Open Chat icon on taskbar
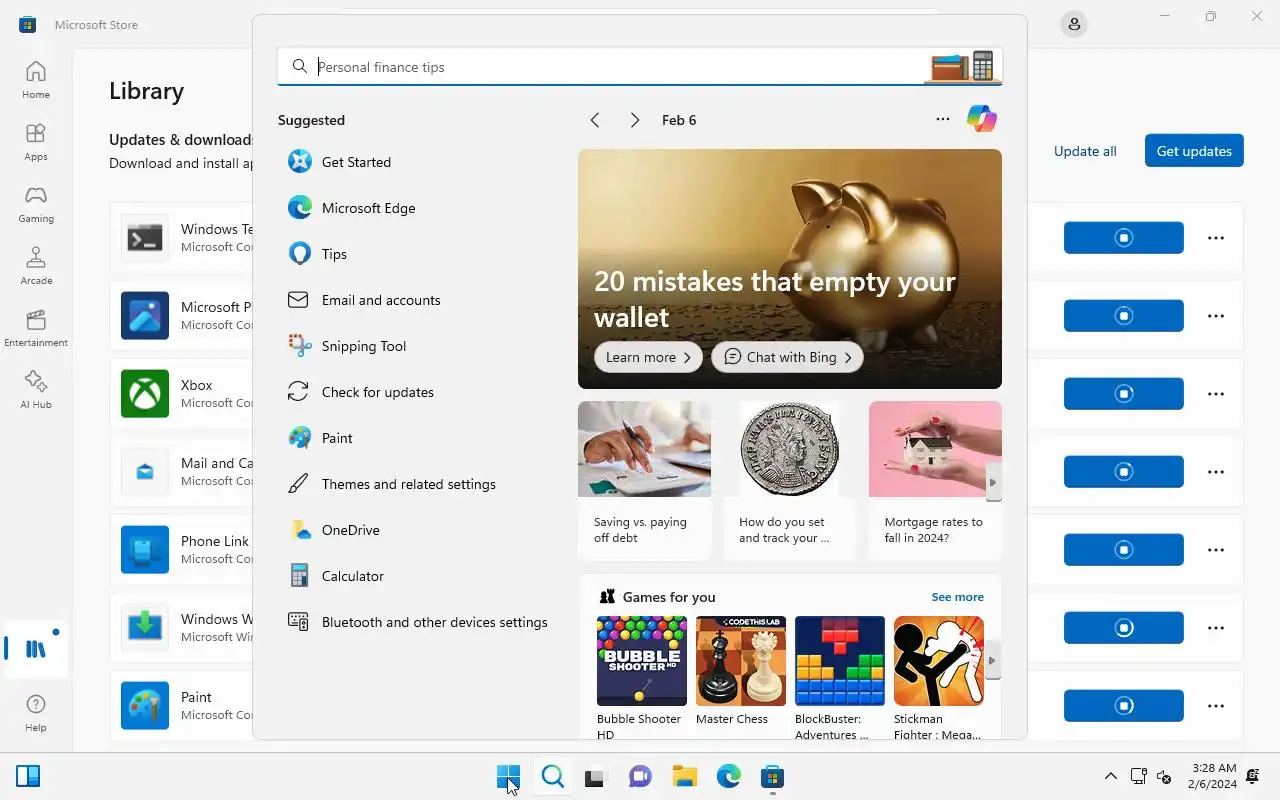The width and height of the screenshot is (1280, 800). tap(640, 777)
